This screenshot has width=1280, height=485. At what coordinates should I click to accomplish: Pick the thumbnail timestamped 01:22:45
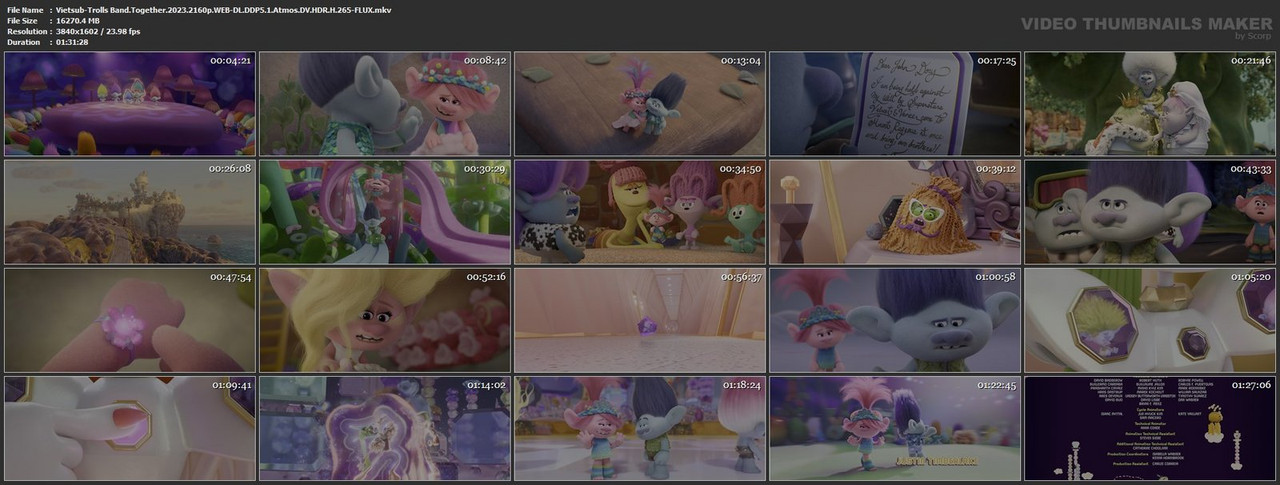click(895, 428)
